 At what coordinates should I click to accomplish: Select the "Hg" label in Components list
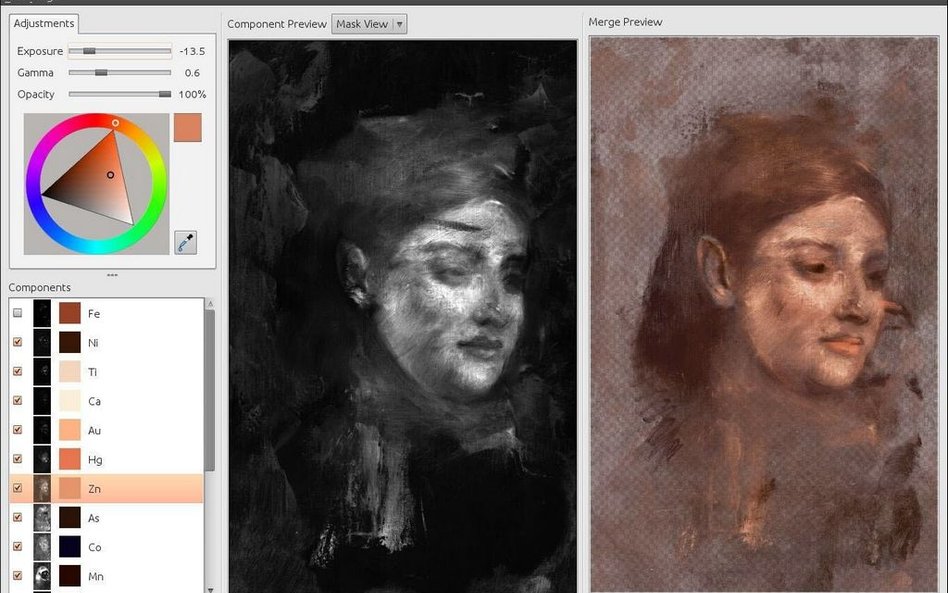coord(95,459)
